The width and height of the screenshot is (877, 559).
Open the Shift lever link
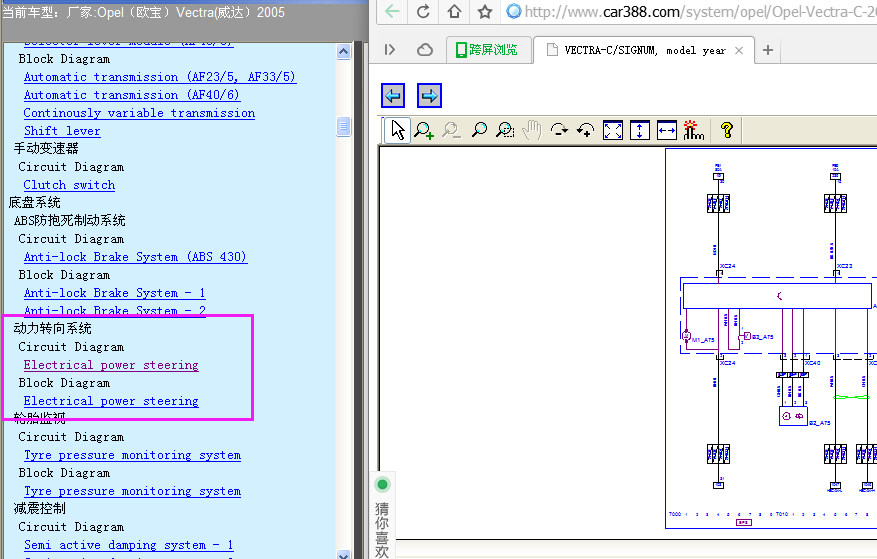[x=62, y=131]
